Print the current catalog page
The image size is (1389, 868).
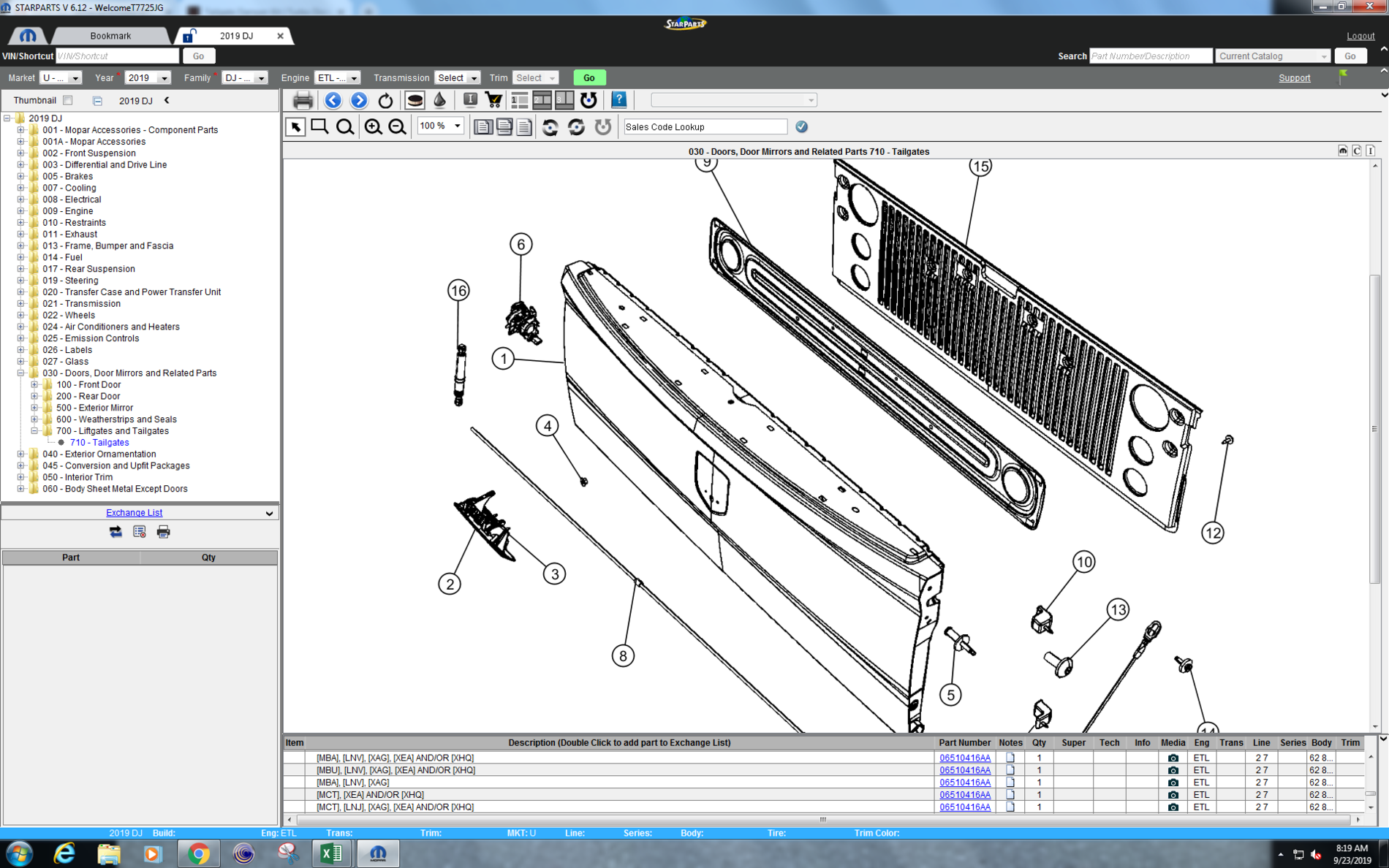point(303,100)
